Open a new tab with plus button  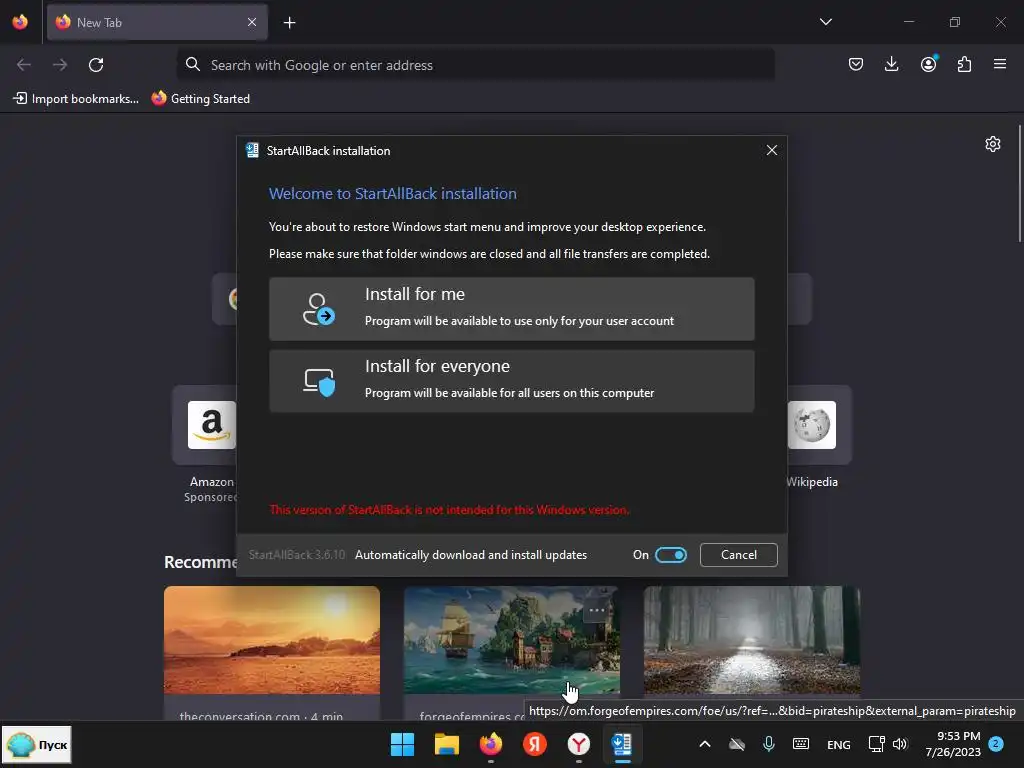pyautogui.click(x=289, y=23)
